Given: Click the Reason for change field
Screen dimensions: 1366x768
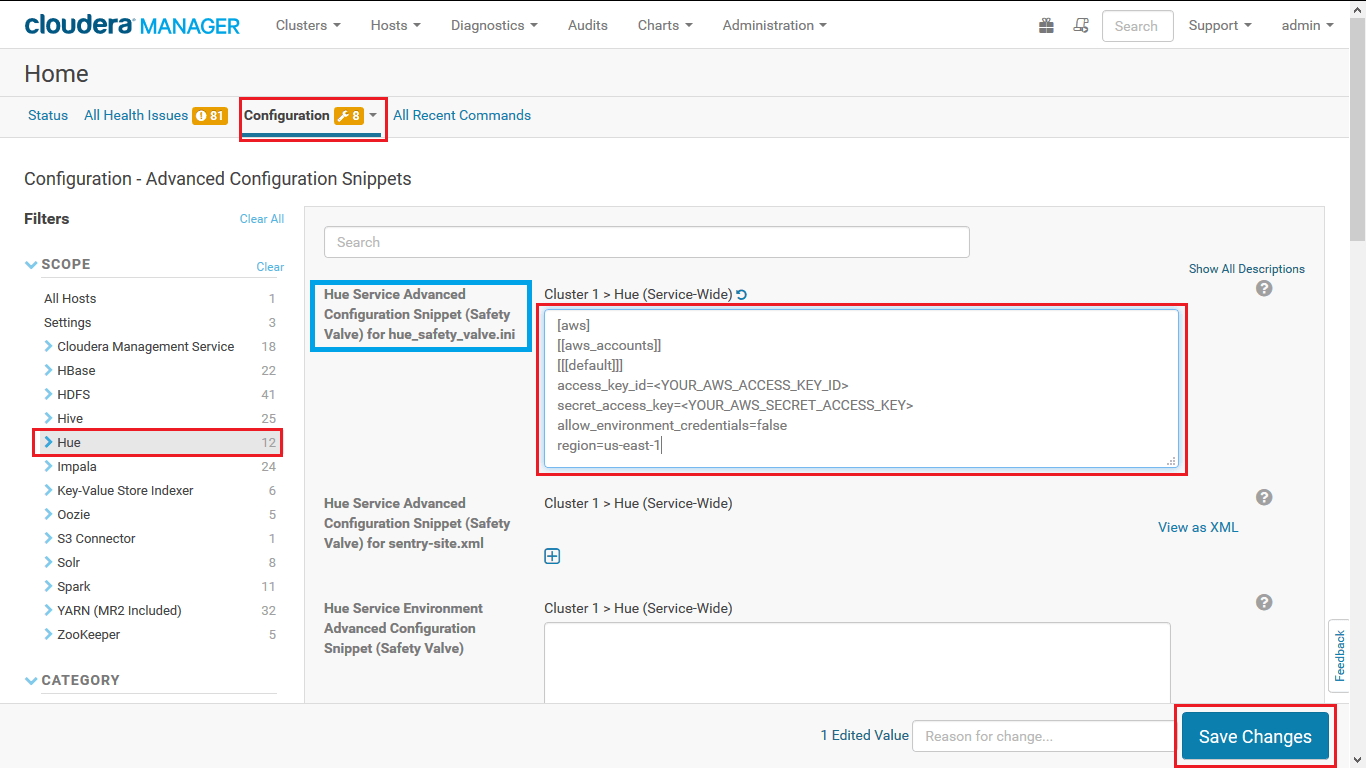Looking at the screenshot, I should coord(1043,736).
